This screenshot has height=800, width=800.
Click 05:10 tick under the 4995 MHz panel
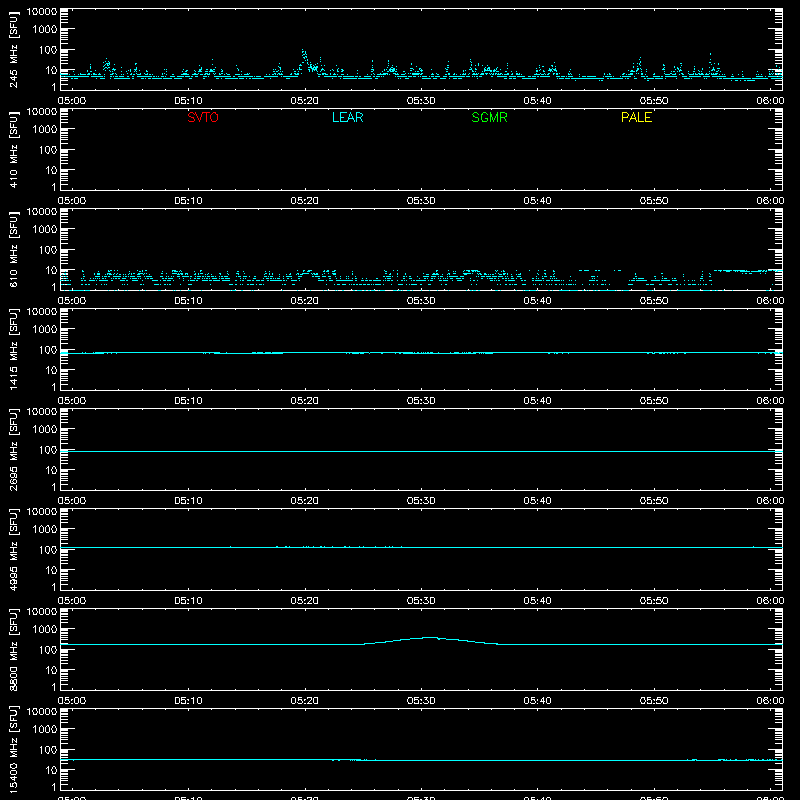point(188,601)
